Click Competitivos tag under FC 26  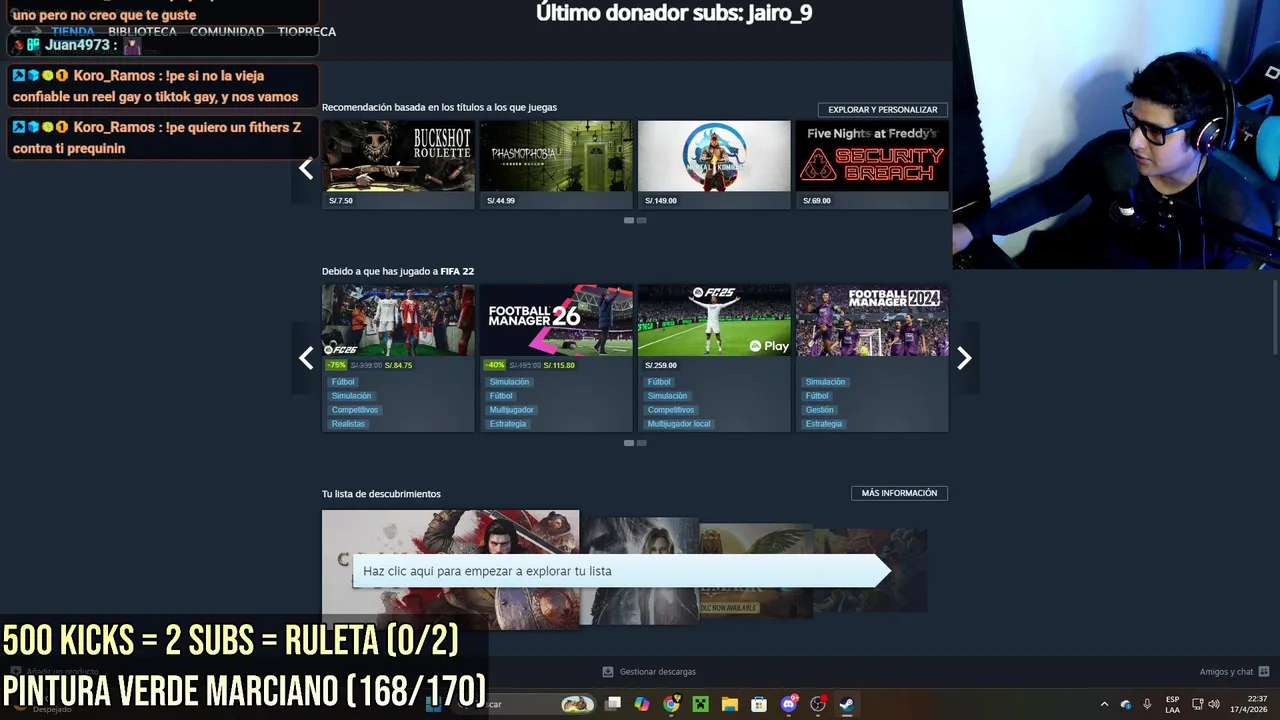(x=355, y=410)
